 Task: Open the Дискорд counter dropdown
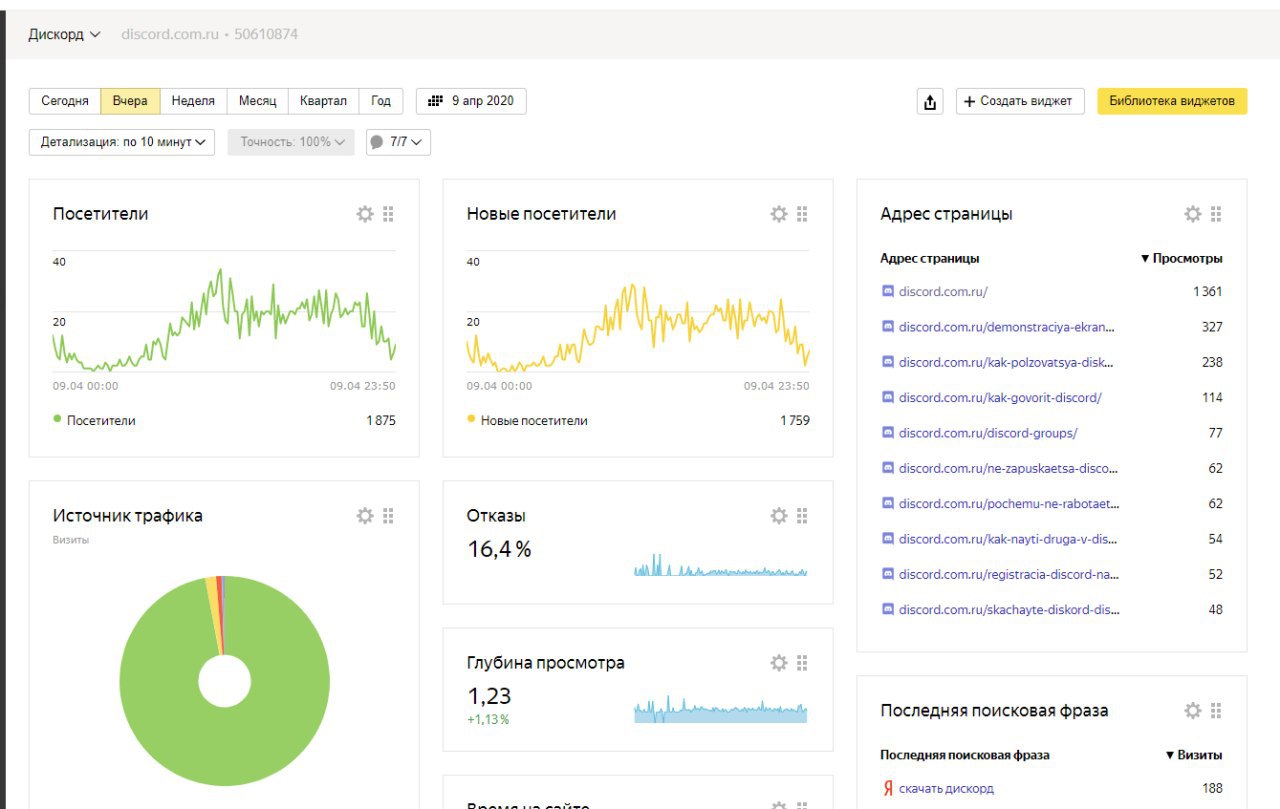64,34
